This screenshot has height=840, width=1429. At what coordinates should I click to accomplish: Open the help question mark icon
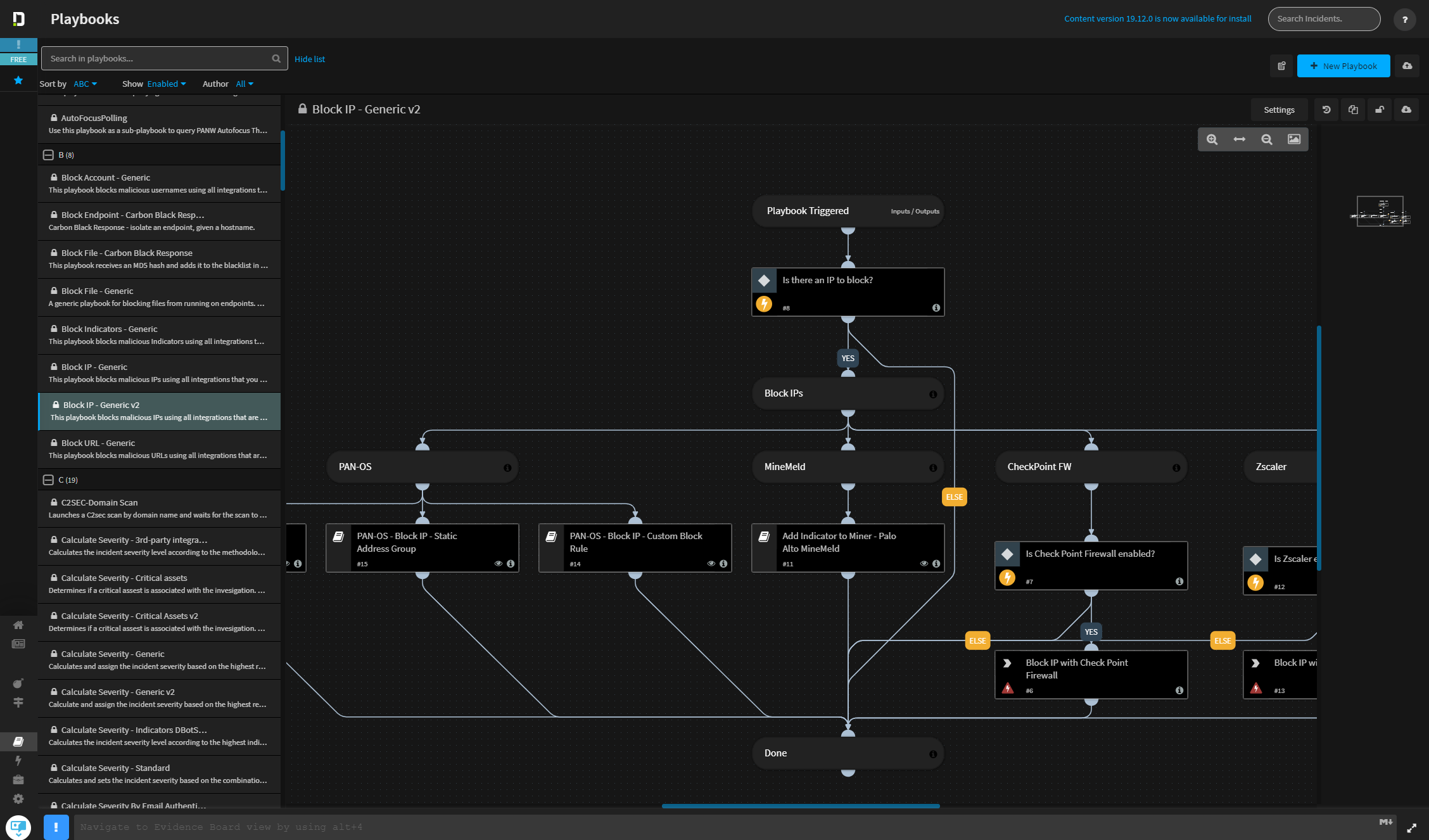(x=1405, y=20)
